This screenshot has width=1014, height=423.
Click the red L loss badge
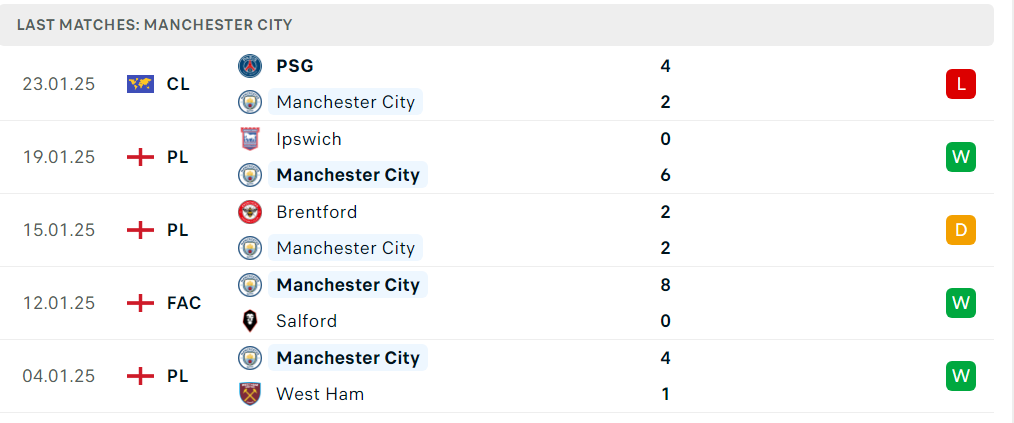click(960, 84)
